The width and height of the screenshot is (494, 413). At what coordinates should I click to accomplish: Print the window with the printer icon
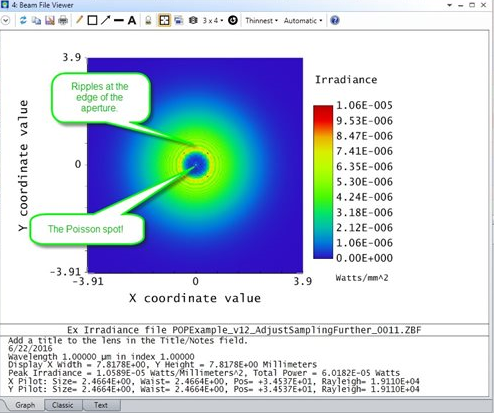[x=63, y=21]
